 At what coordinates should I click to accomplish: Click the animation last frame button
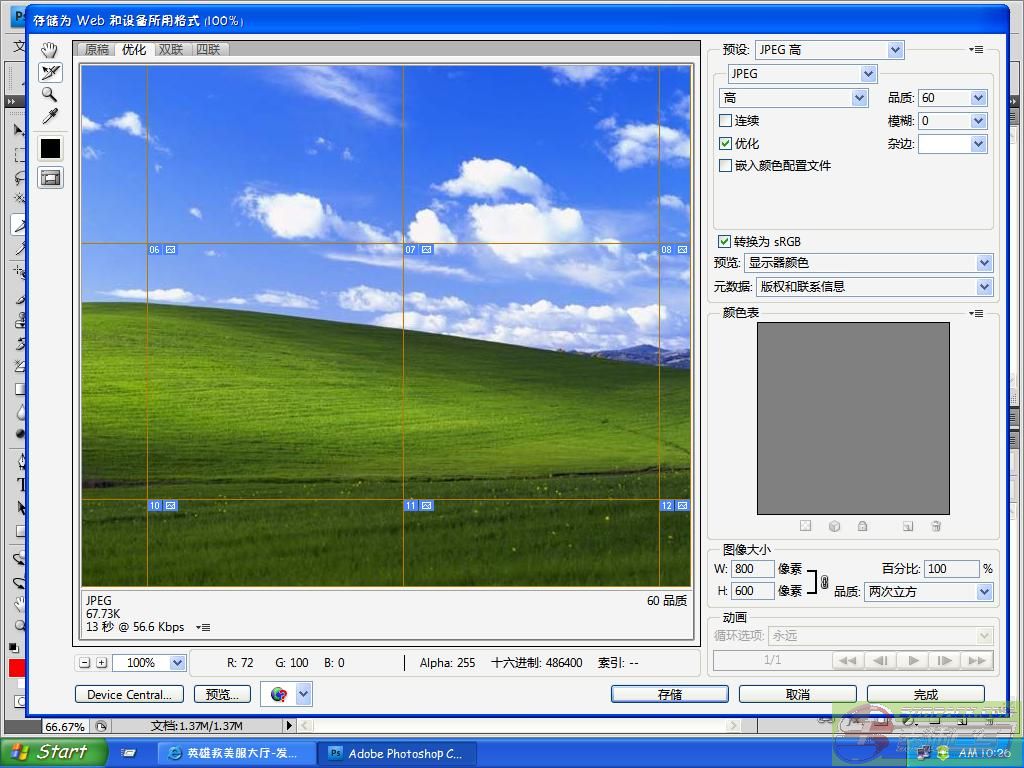pos(977,660)
